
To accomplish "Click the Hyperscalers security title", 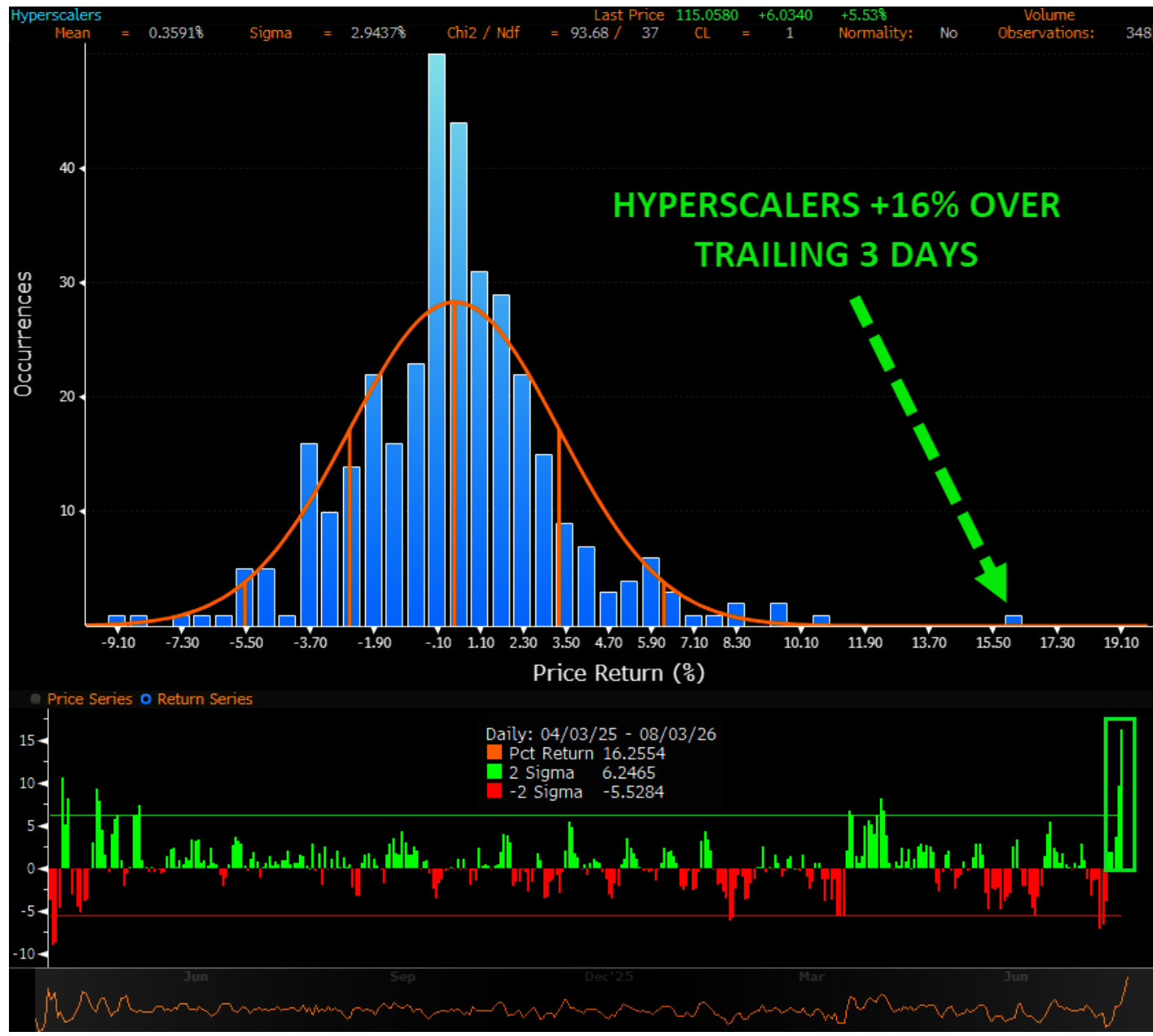I will coord(56,15).
